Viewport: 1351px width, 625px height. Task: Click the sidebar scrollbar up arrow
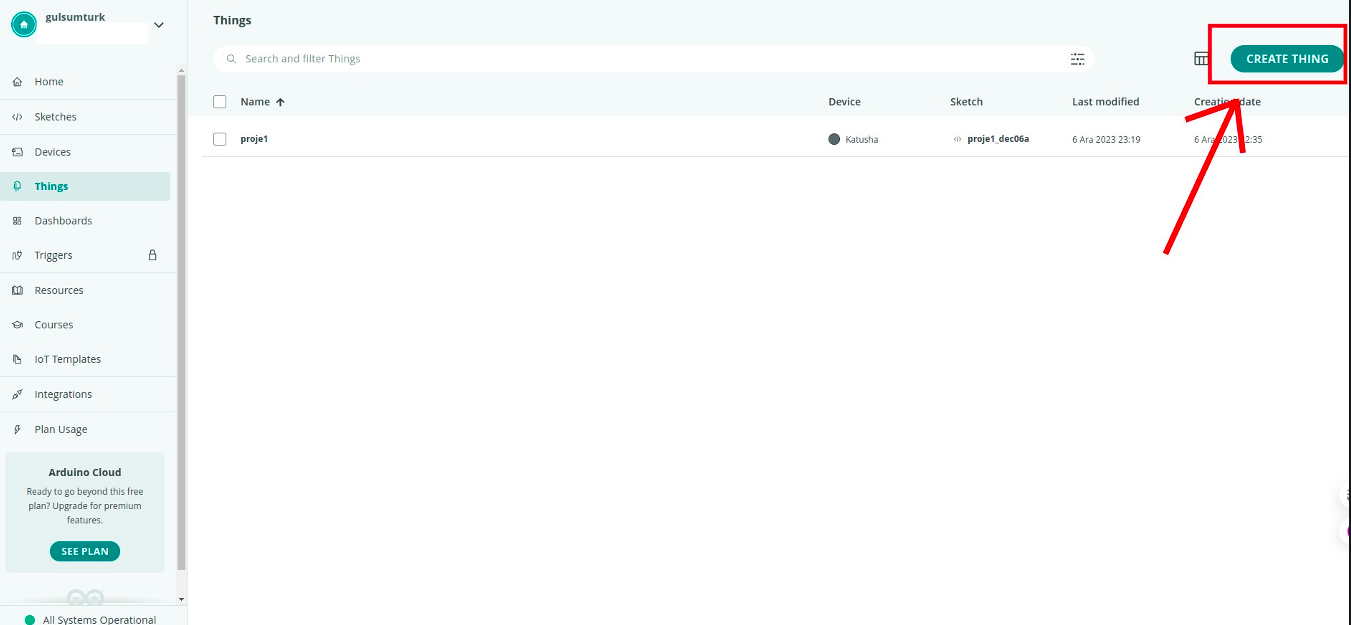click(x=181, y=70)
